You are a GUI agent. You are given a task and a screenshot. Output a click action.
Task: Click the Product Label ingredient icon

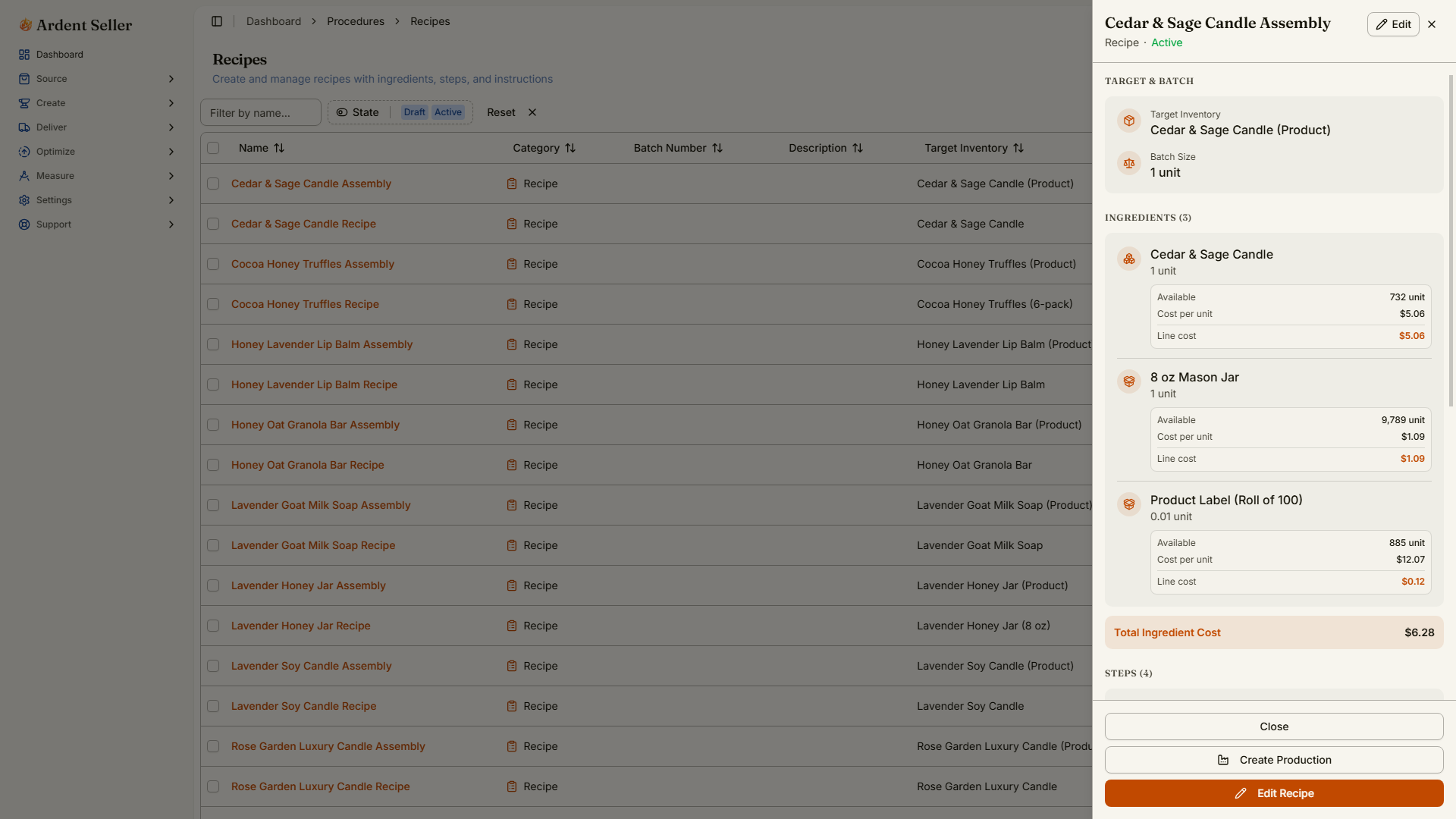[1129, 504]
